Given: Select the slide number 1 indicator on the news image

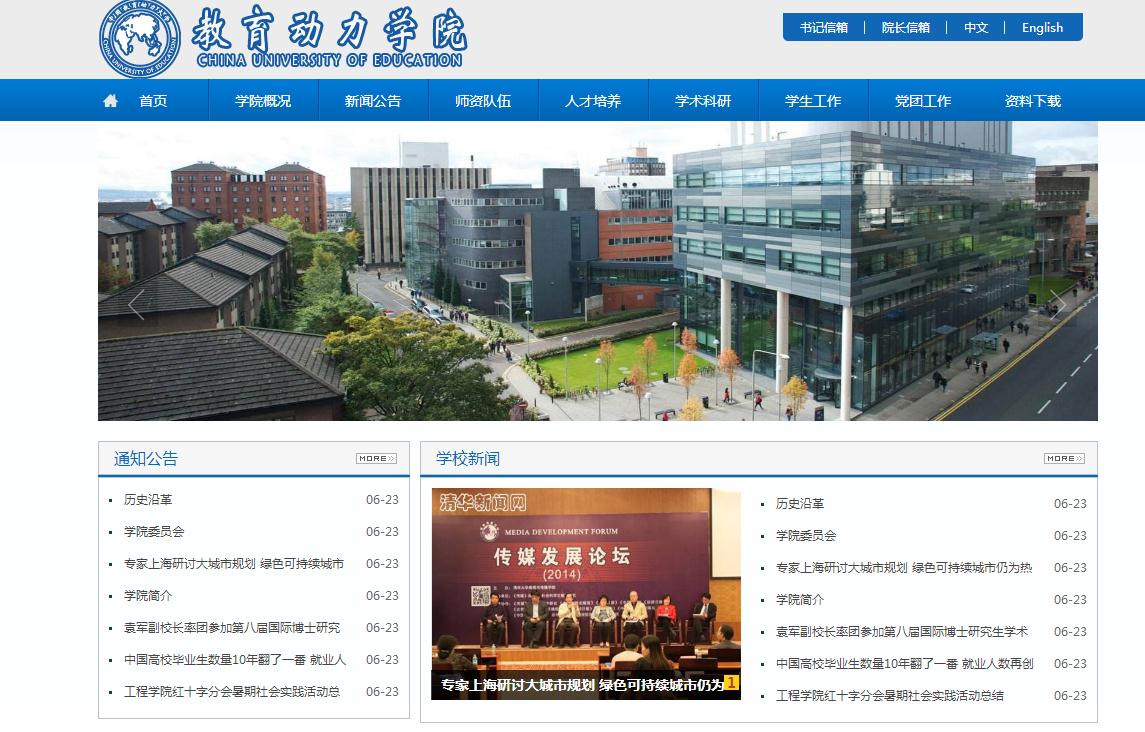Looking at the screenshot, I should tap(731, 684).
